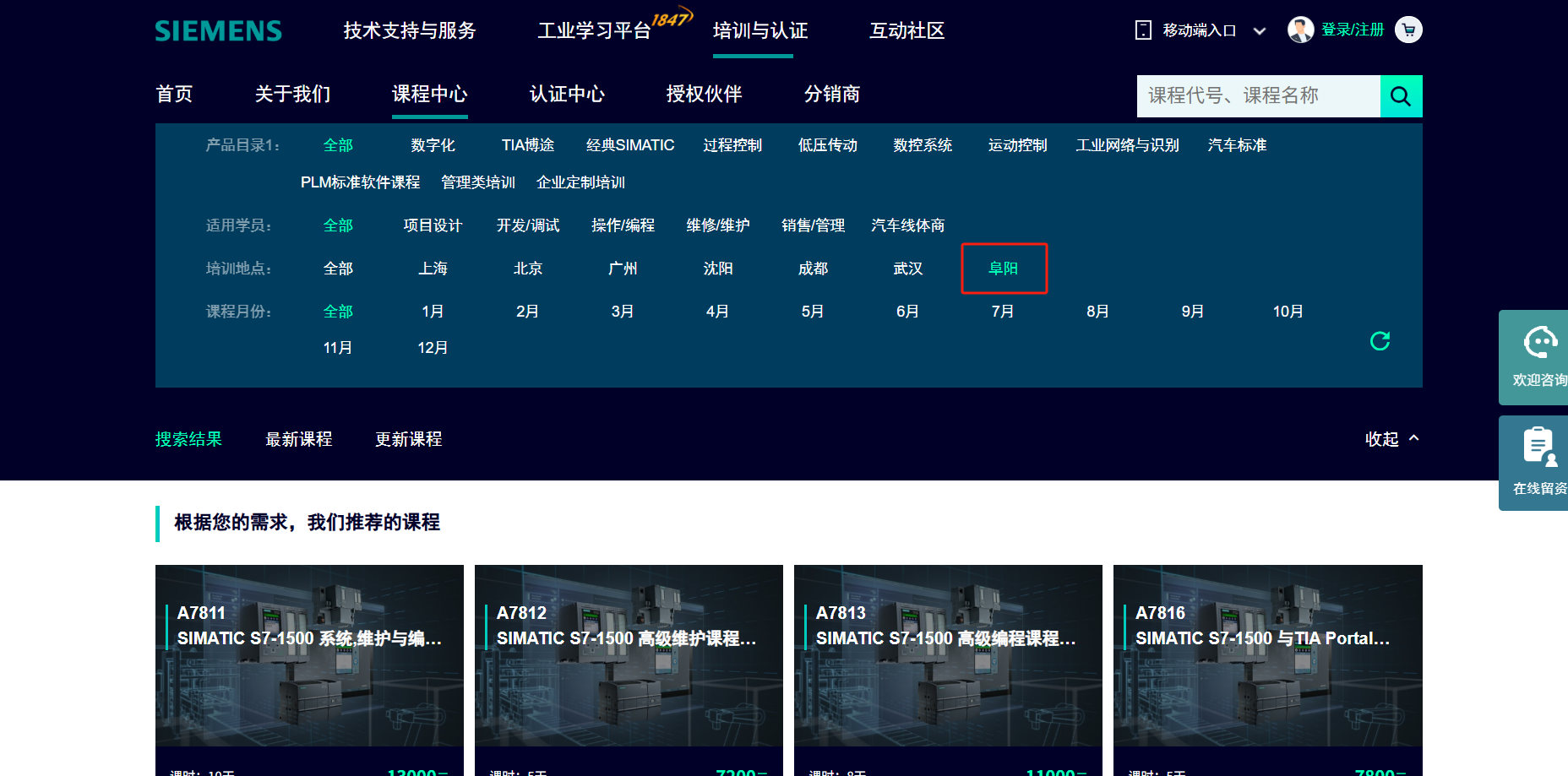This screenshot has height=776, width=1568.
Task: Open the shopping cart icon
Action: point(1408,30)
